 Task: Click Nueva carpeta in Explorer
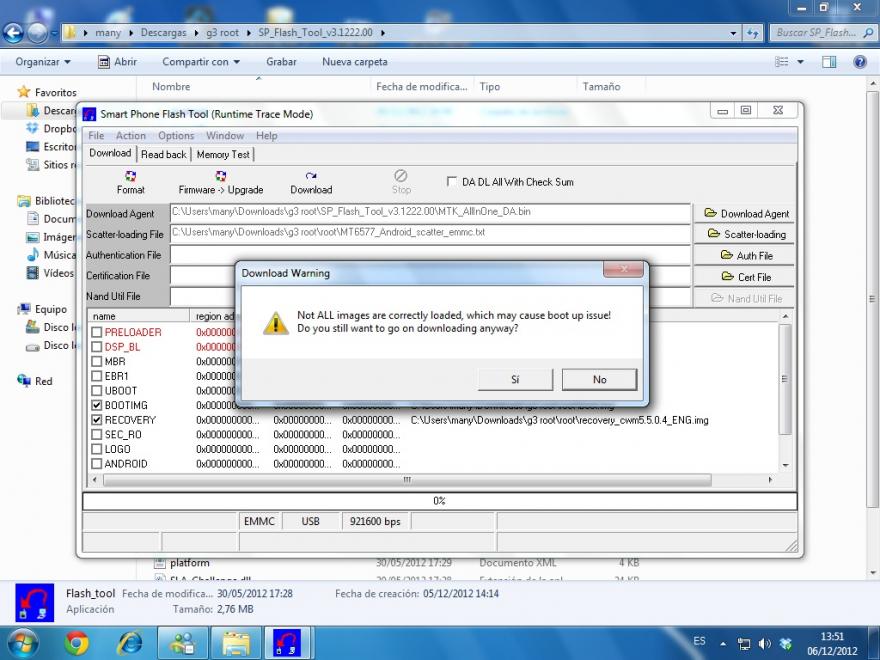355,62
